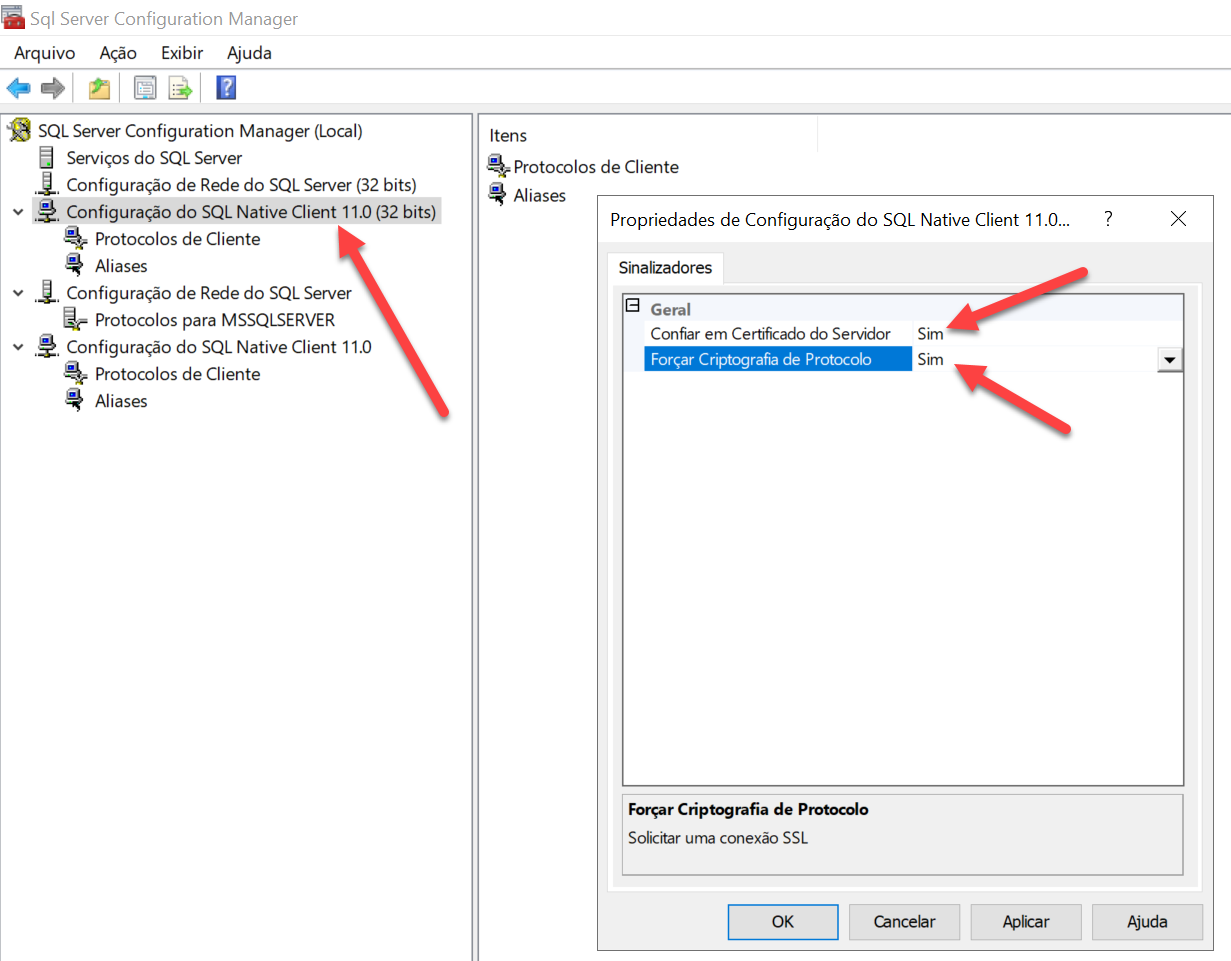Select the SQL Server Configuration Manager (Local) root node icon

click(x=20, y=130)
